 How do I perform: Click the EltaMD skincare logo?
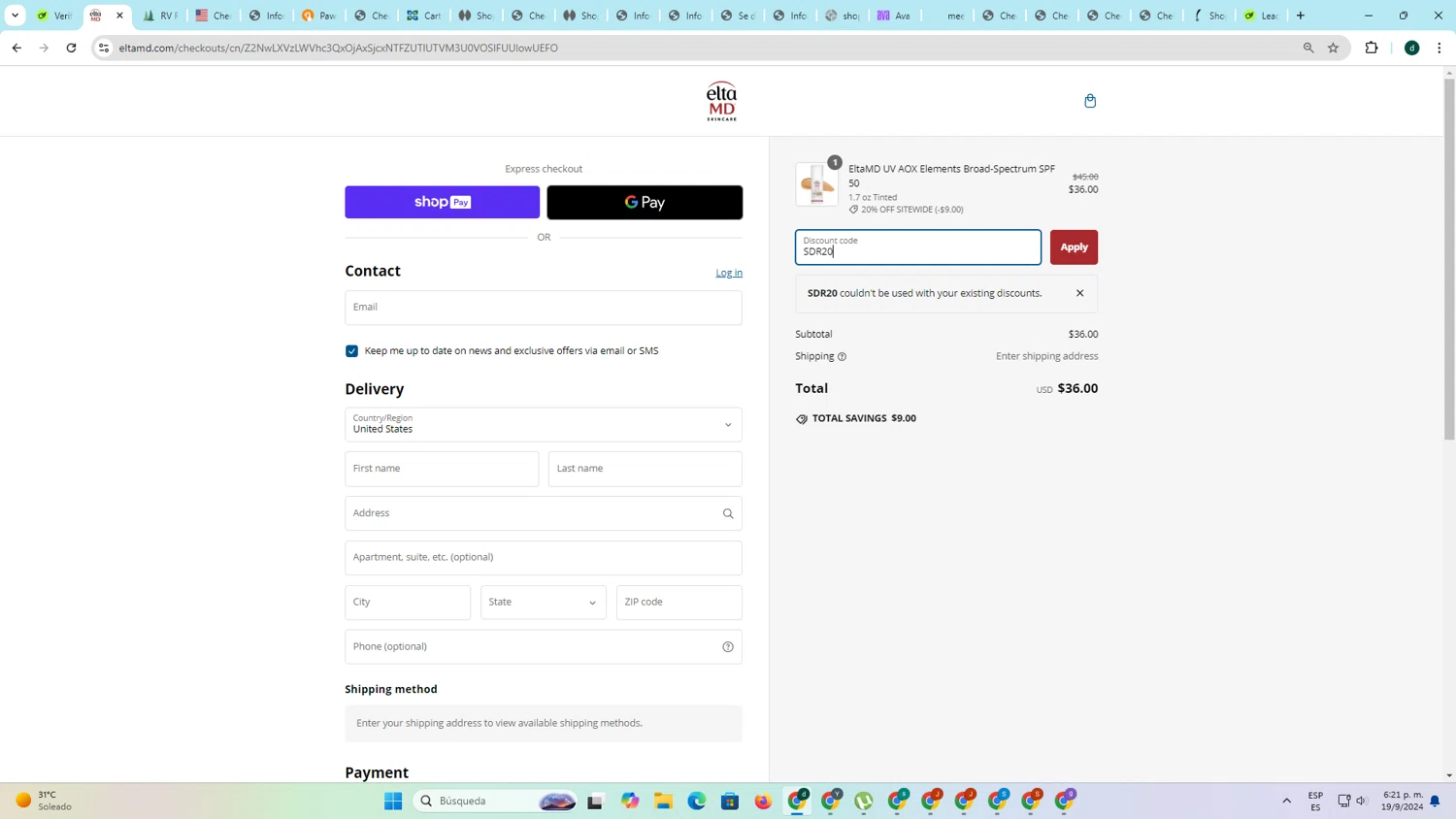click(x=721, y=101)
